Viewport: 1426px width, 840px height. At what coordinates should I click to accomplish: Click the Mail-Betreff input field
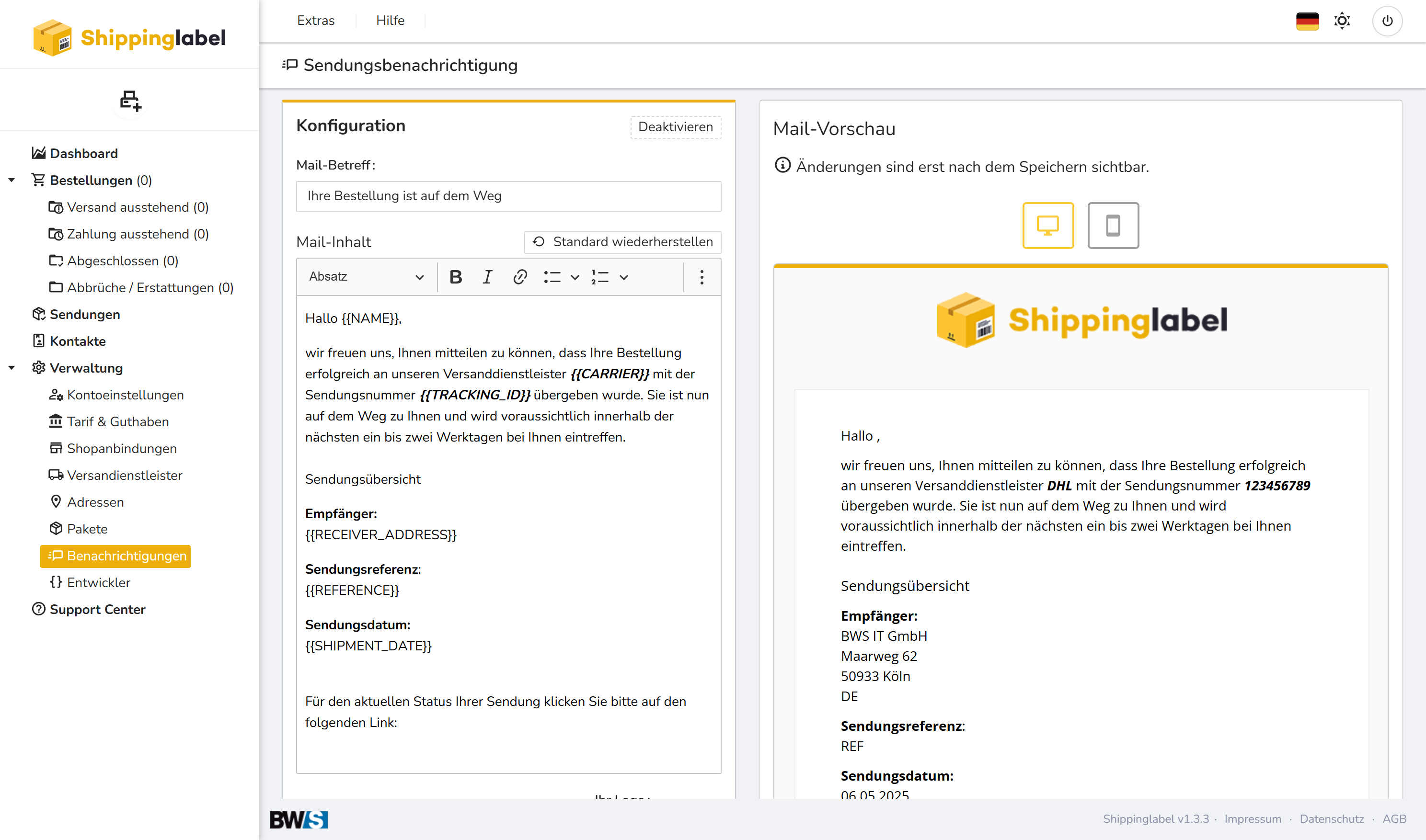click(508, 196)
